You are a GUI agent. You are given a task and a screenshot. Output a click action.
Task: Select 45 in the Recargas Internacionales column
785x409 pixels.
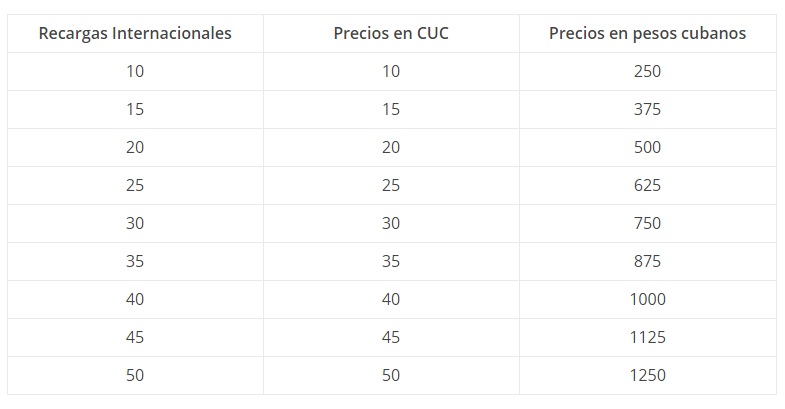pos(135,337)
